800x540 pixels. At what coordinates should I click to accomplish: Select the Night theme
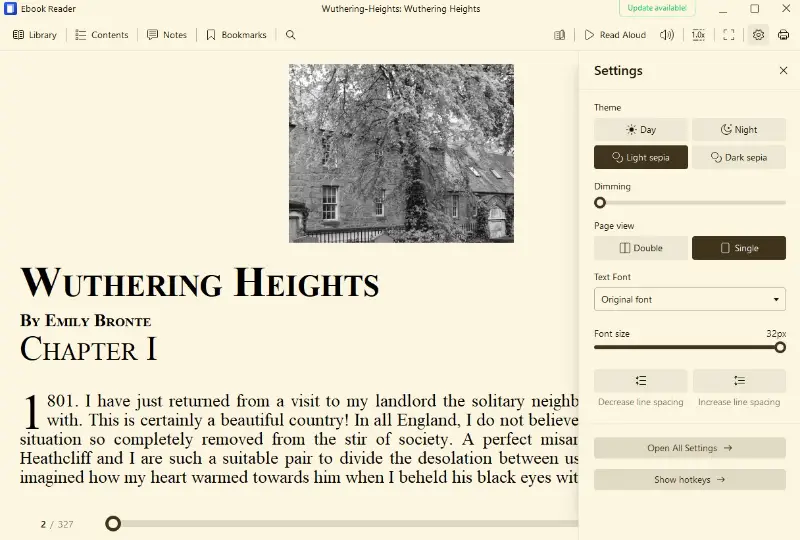click(x=738, y=130)
